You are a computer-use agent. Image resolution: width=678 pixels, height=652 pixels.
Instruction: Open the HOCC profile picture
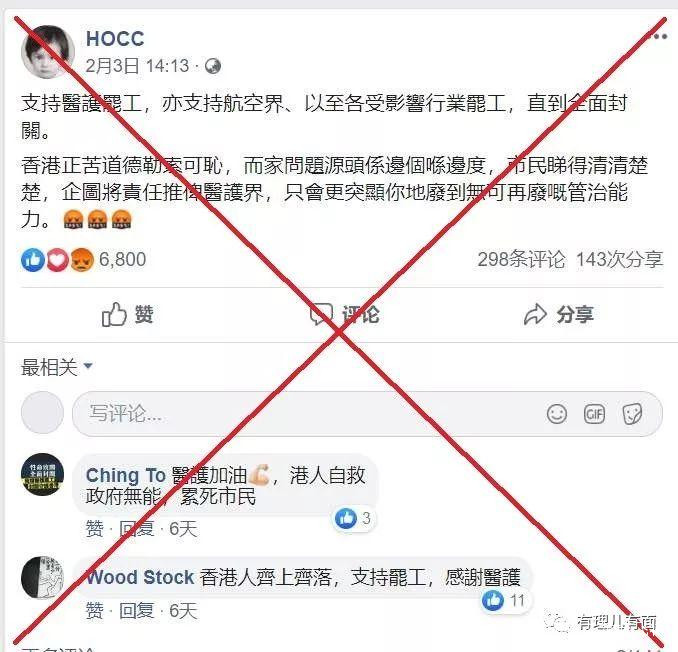[x=48, y=52]
